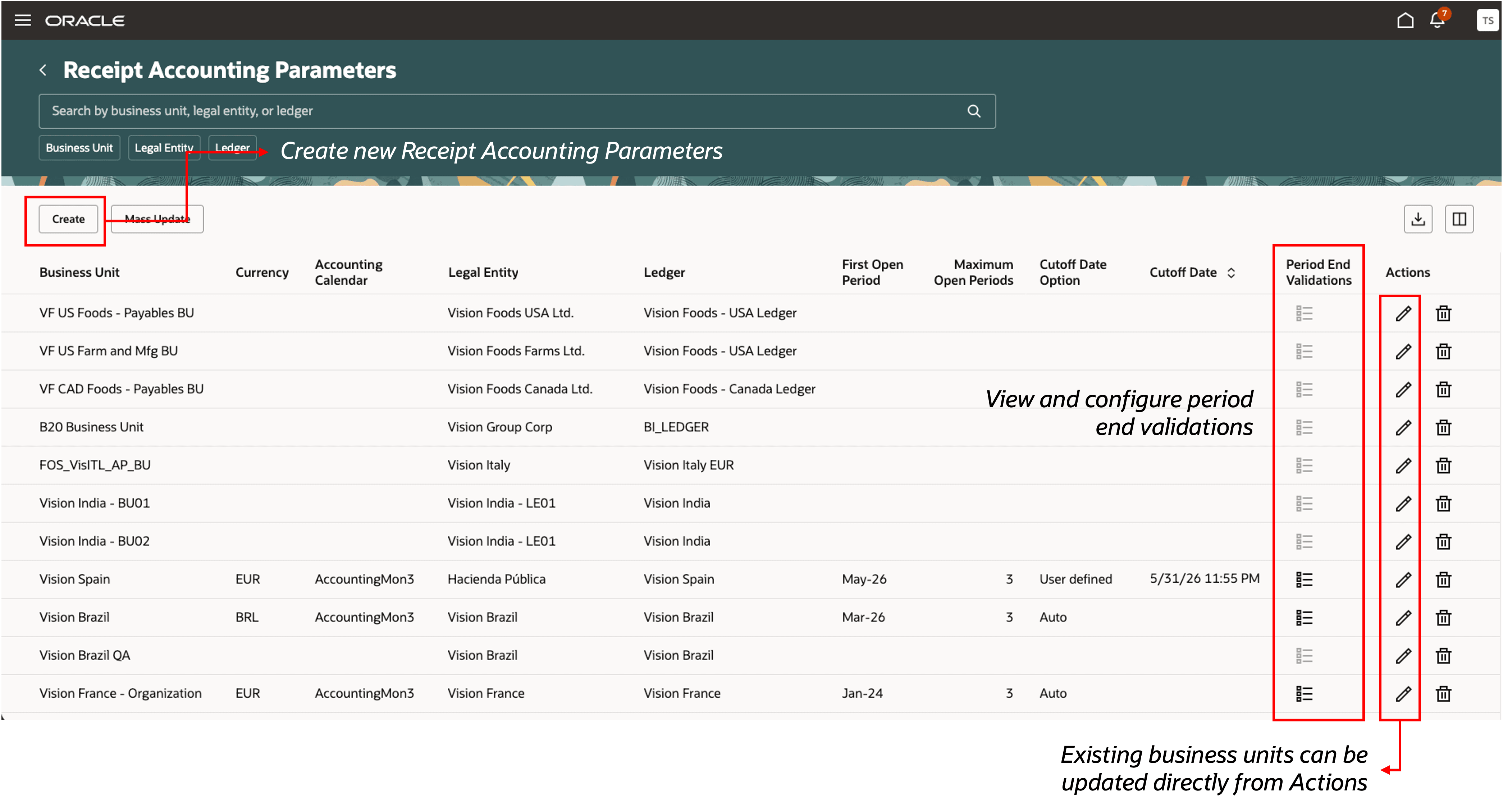
Task: Select the Hacienda Pública legal entity cell
Action: click(x=497, y=579)
